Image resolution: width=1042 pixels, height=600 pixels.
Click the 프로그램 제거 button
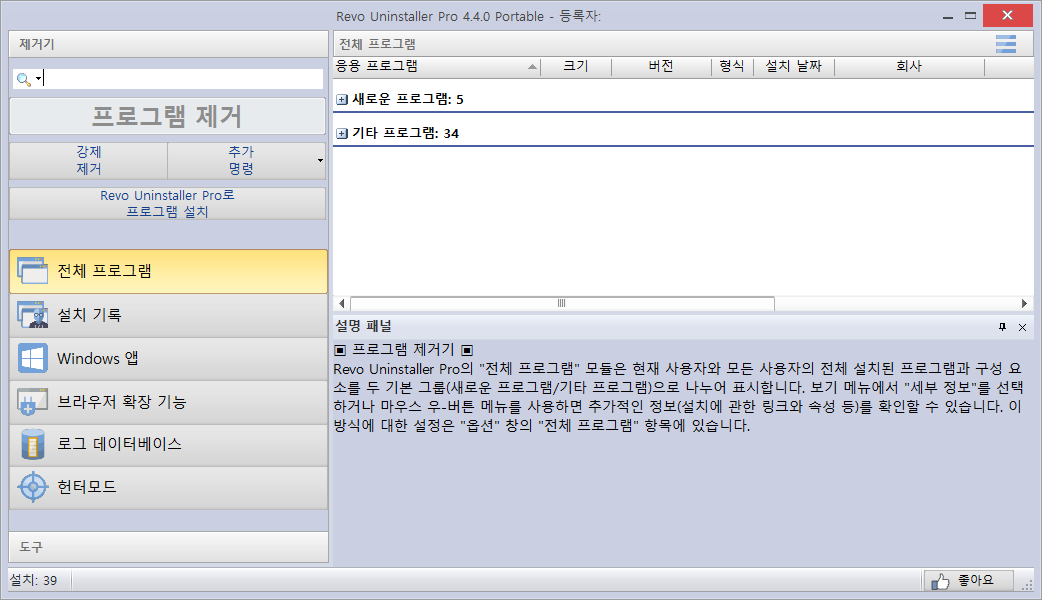(167, 116)
